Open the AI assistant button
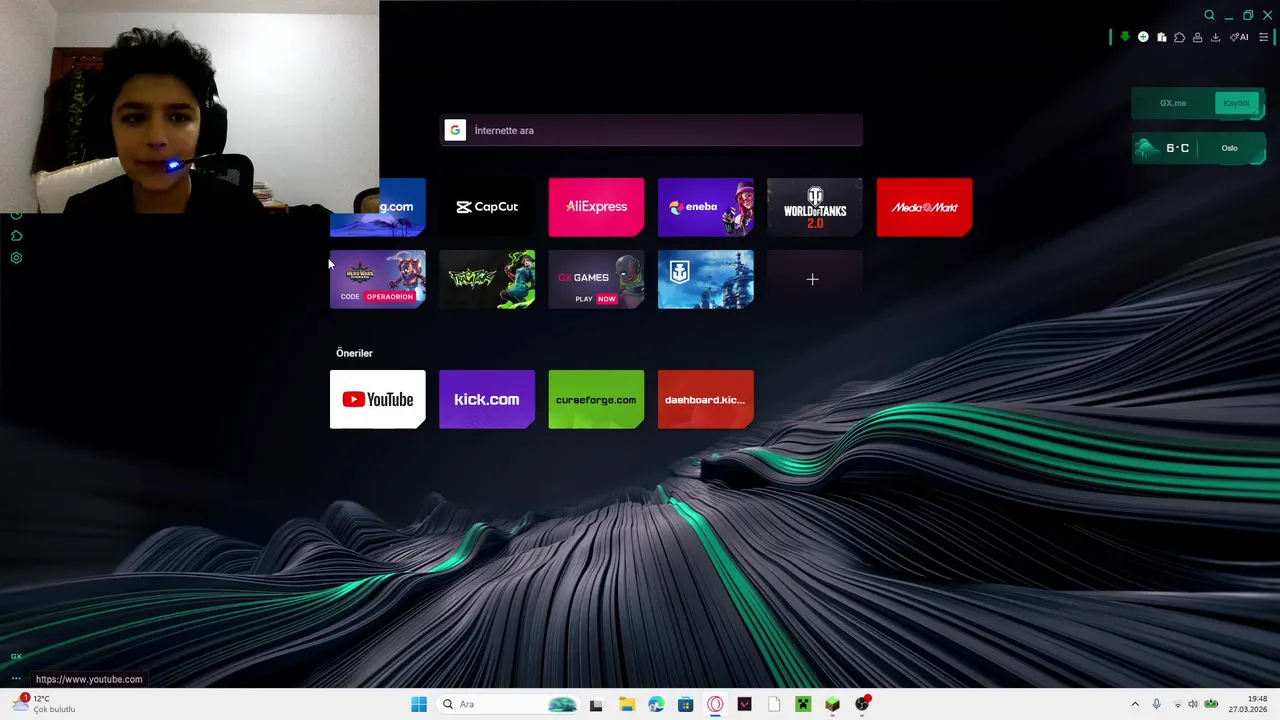 1239,37
